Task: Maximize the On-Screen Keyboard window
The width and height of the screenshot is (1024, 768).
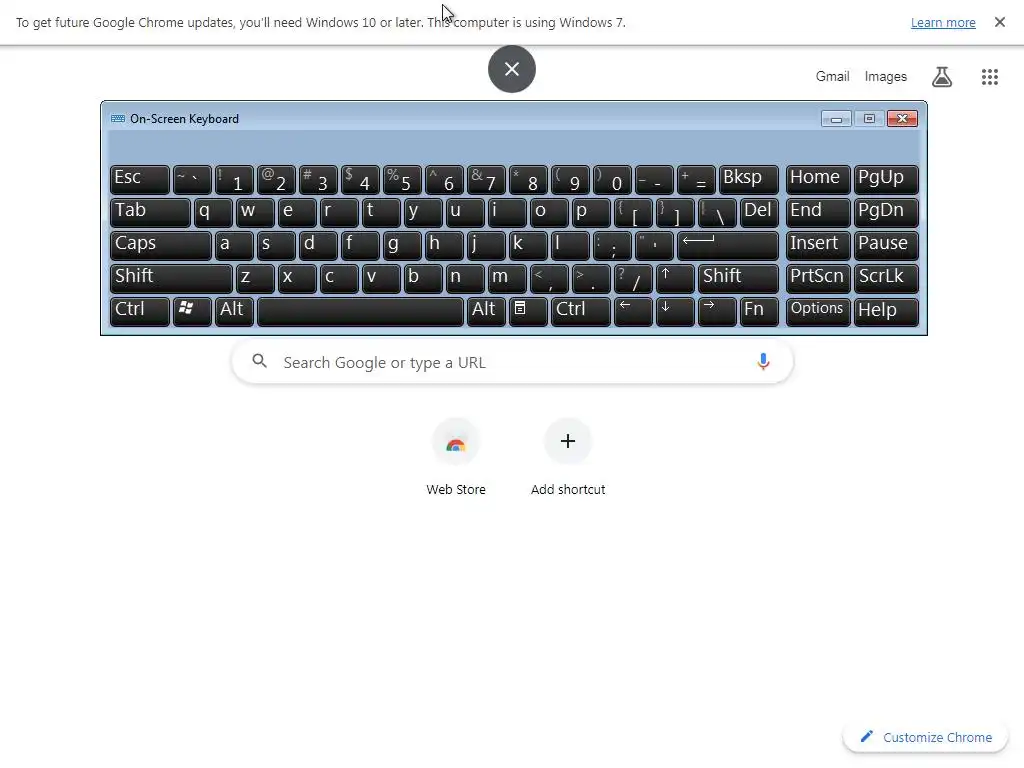Action: 869,119
